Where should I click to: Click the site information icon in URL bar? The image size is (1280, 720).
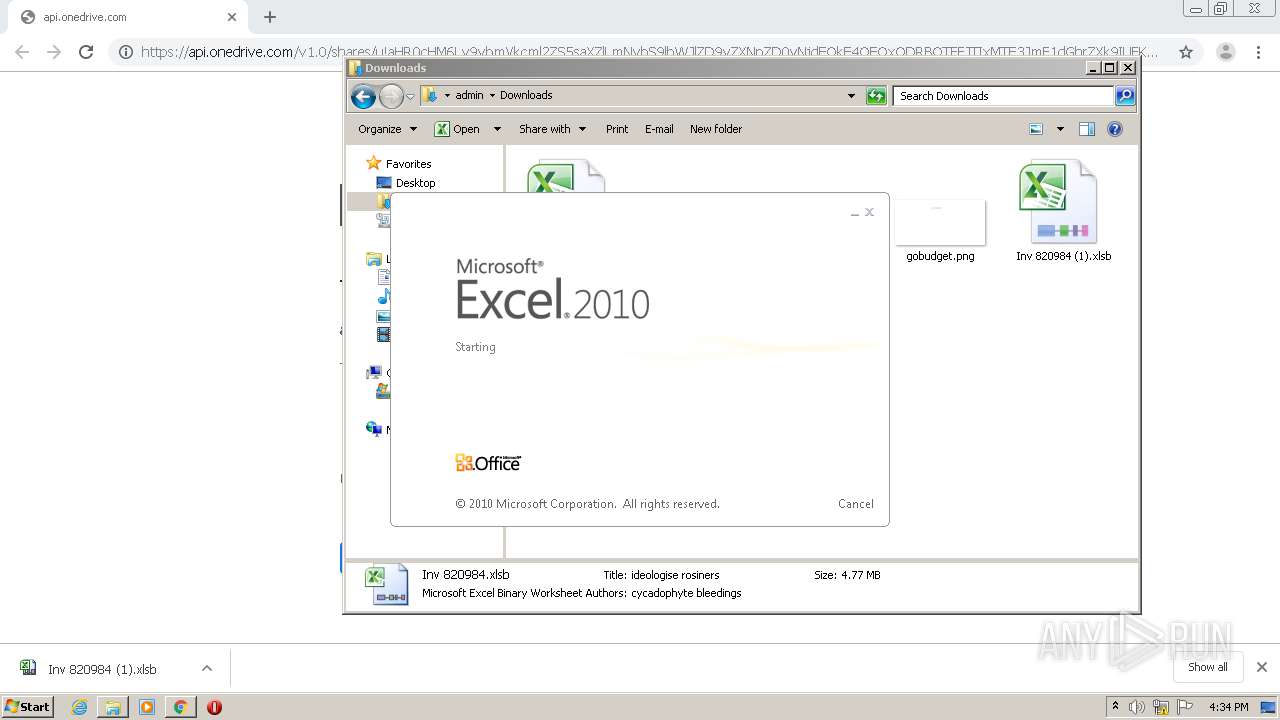click(x=125, y=52)
